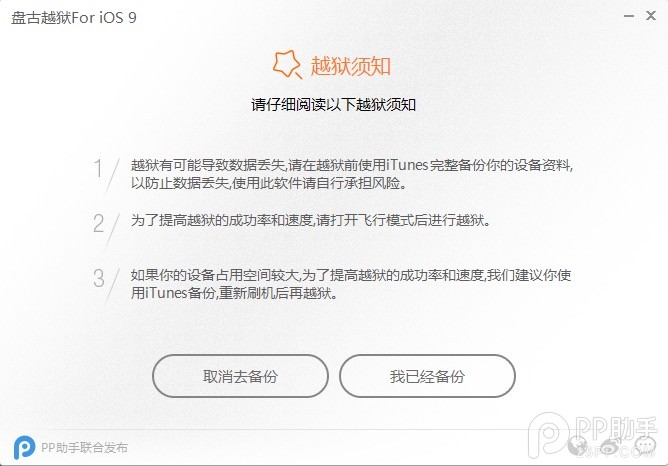Click the large outlined P watermark logo
The width and height of the screenshot is (668, 466).
[549, 435]
